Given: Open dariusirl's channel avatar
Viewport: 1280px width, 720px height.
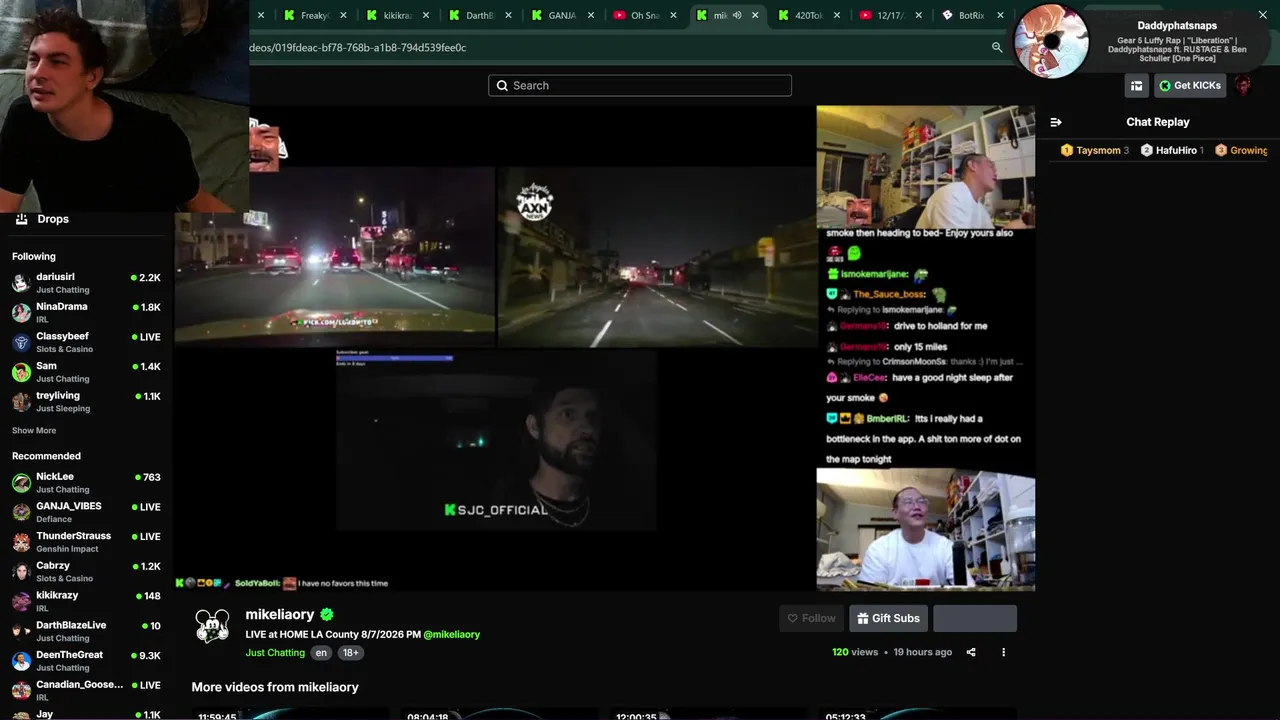Looking at the screenshot, I should point(21,283).
